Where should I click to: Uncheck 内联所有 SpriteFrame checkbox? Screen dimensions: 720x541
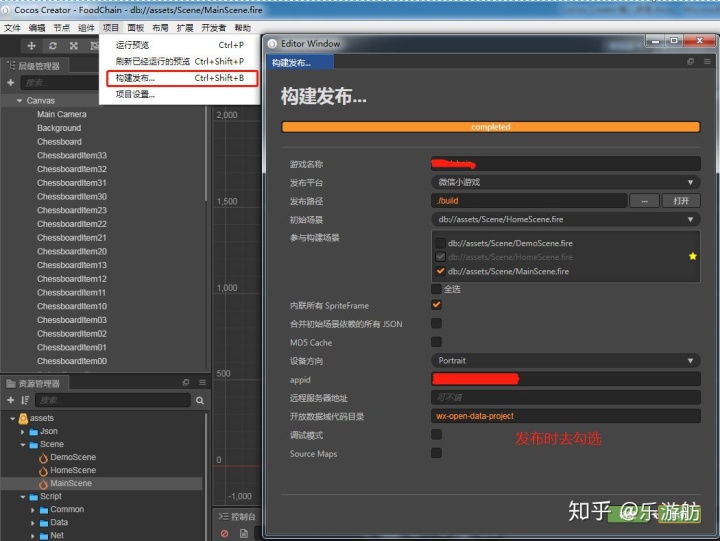436,304
